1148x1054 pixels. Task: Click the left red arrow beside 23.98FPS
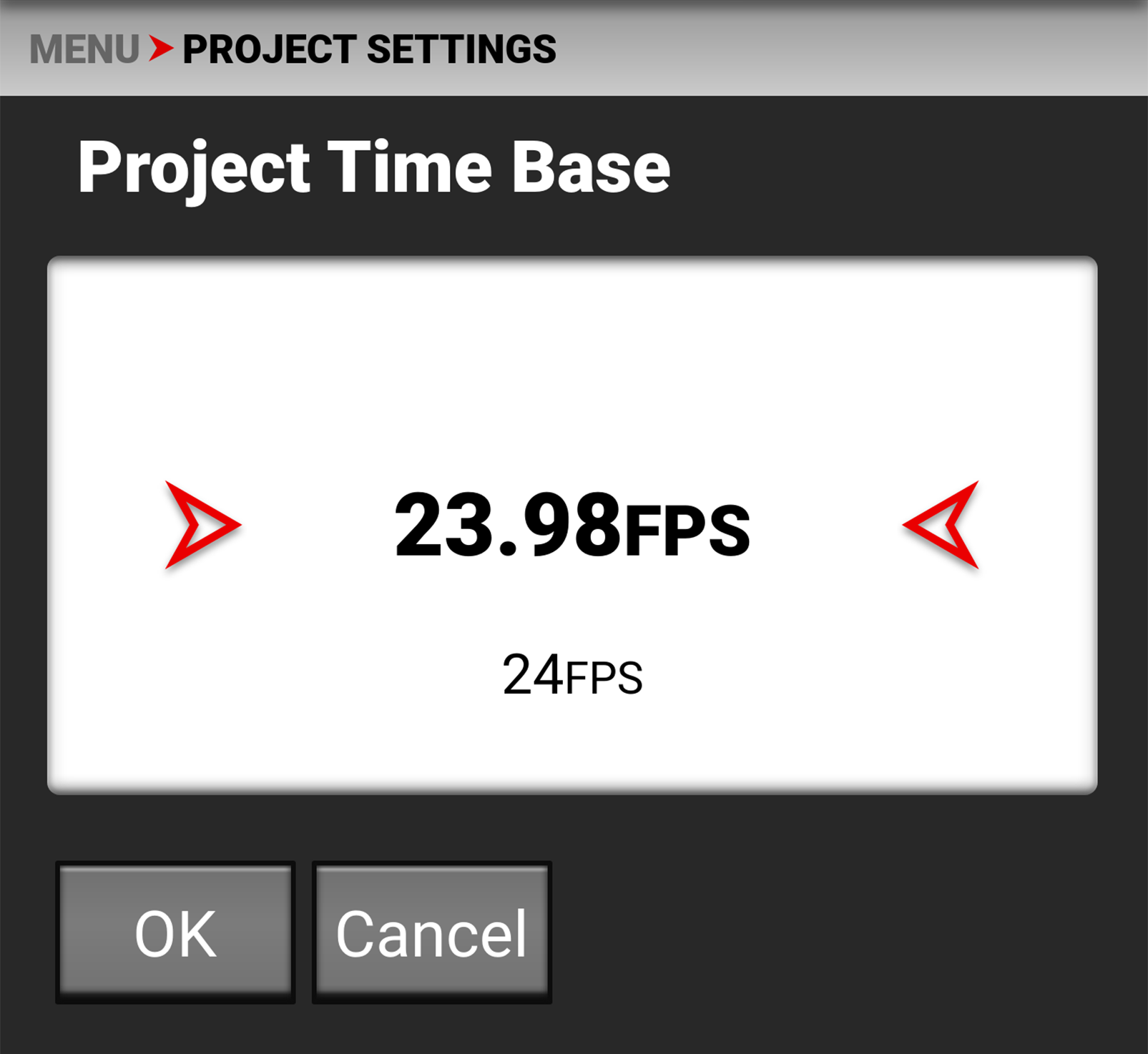point(203,525)
